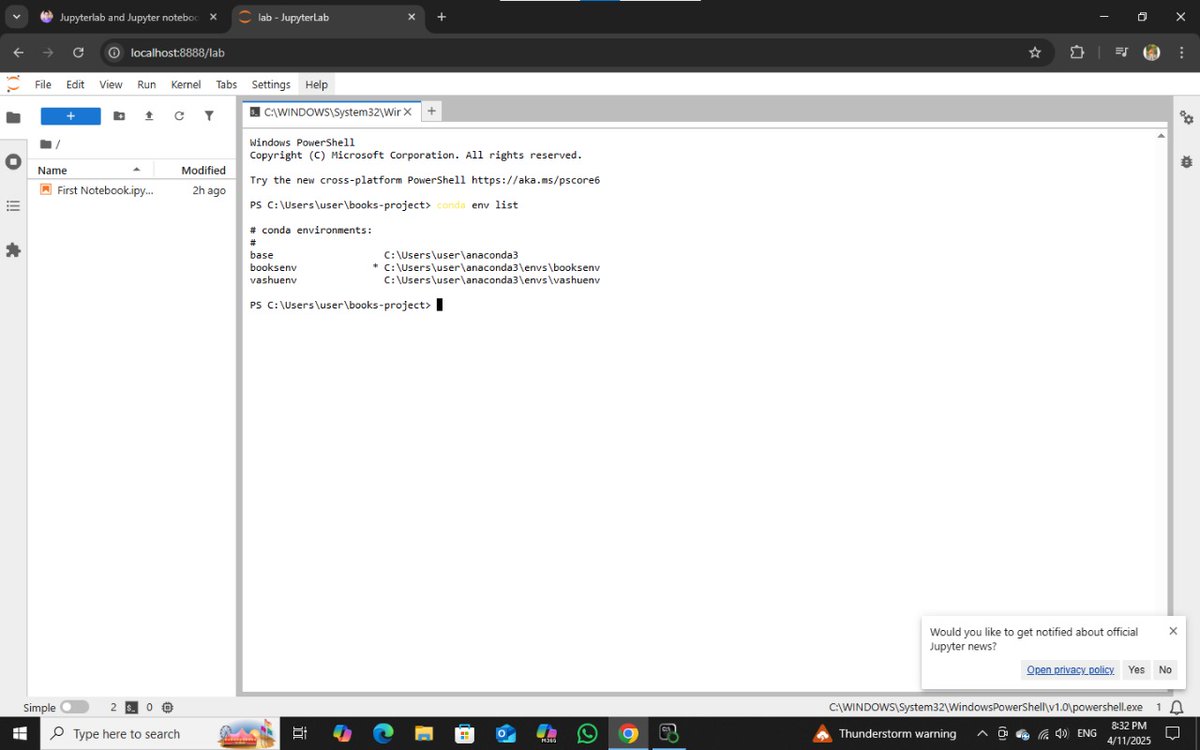The image size is (1200, 750).
Task: Click the New Folder icon
Action: point(119,116)
